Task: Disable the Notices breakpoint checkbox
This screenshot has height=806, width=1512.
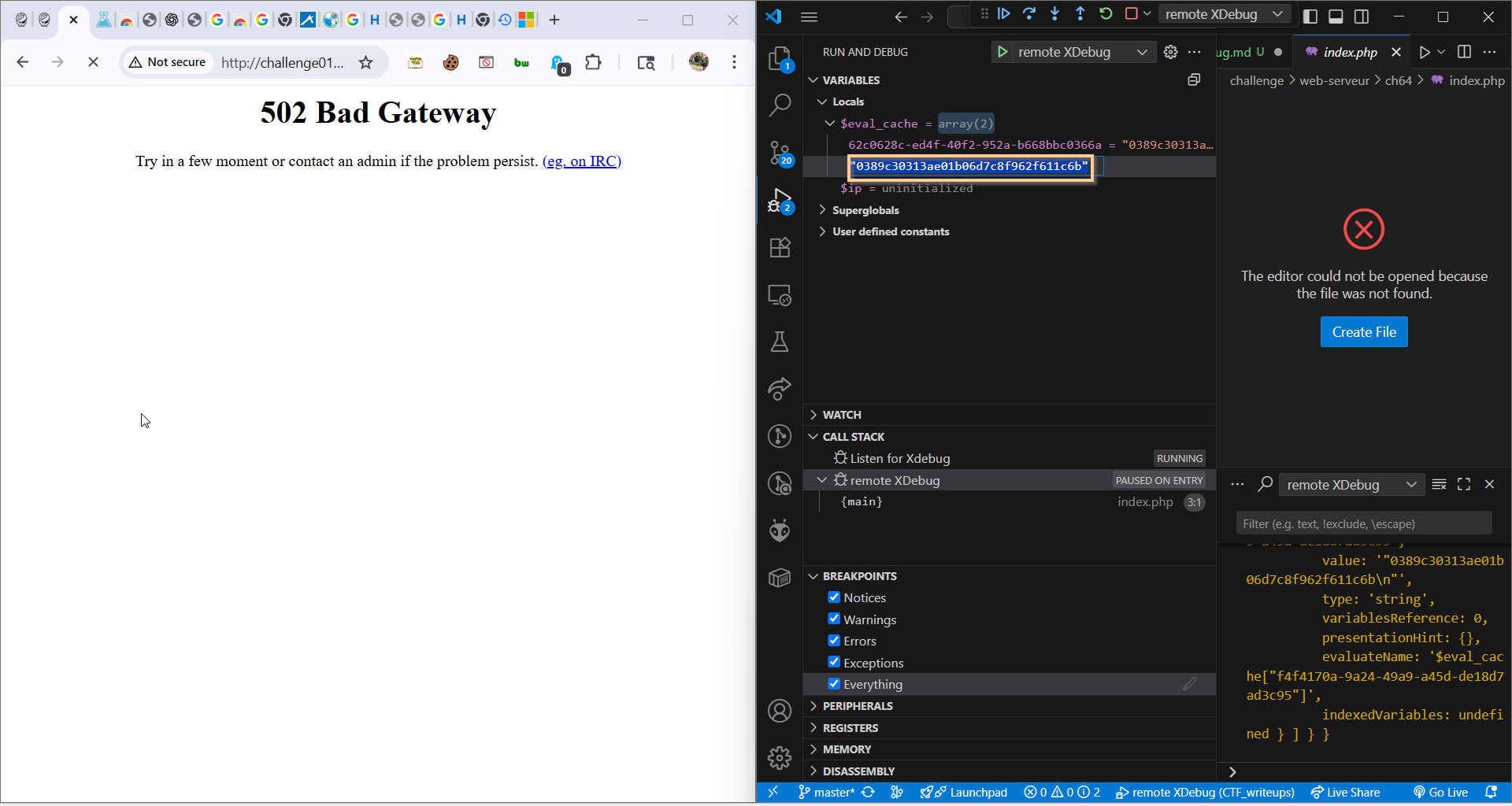Action: (835, 597)
